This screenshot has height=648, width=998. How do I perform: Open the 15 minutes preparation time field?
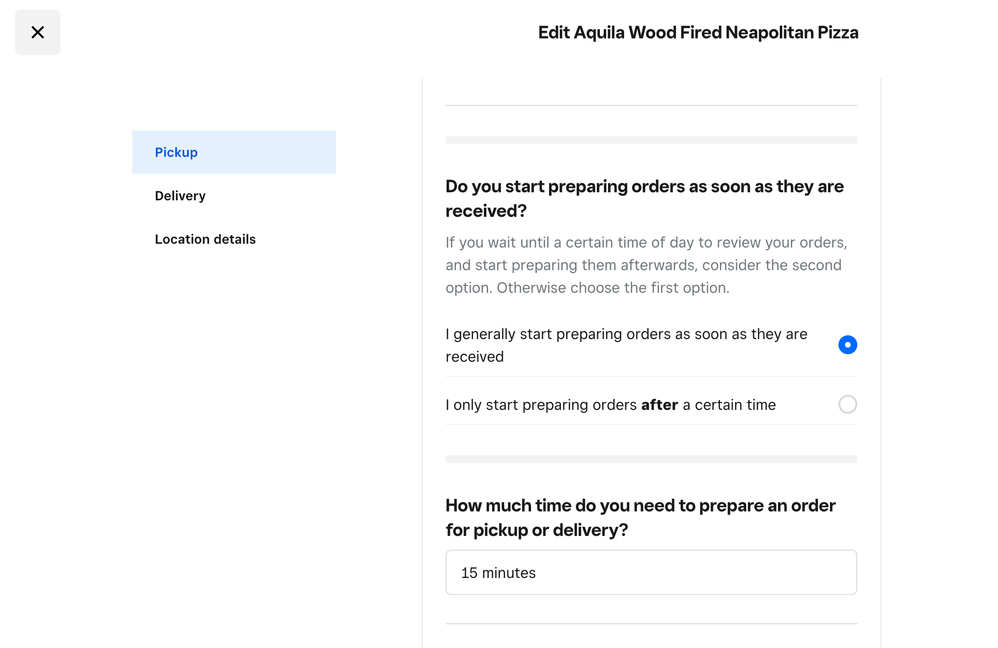pyautogui.click(x=650, y=573)
